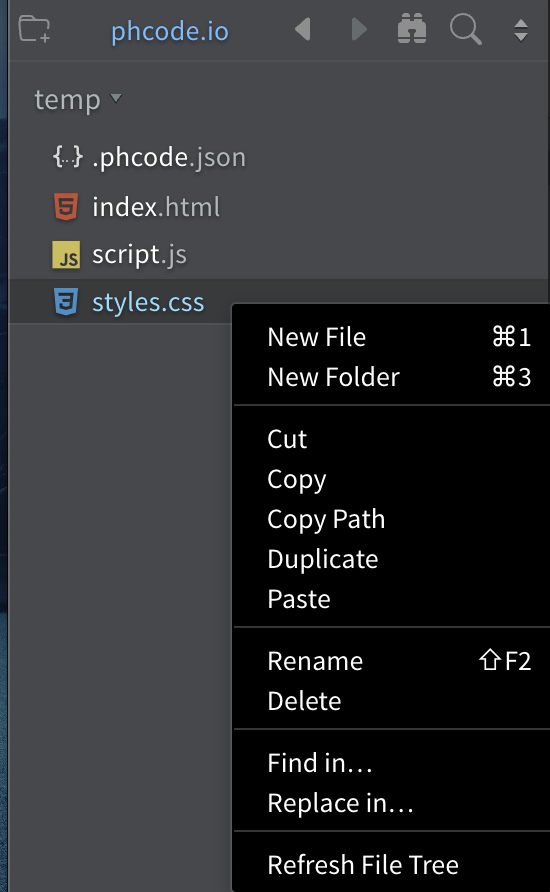Click the binoculars show-in-tree icon
Screen dimensions: 550x892
(412, 29)
